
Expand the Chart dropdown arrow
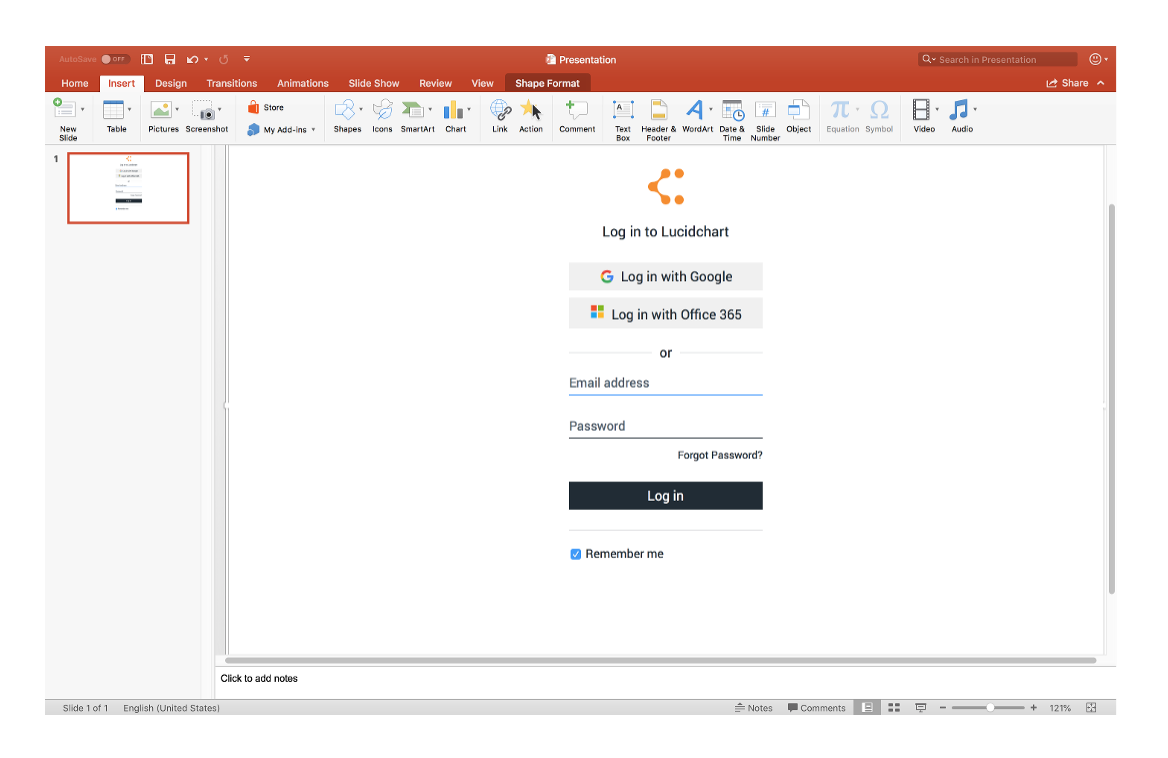(x=469, y=109)
